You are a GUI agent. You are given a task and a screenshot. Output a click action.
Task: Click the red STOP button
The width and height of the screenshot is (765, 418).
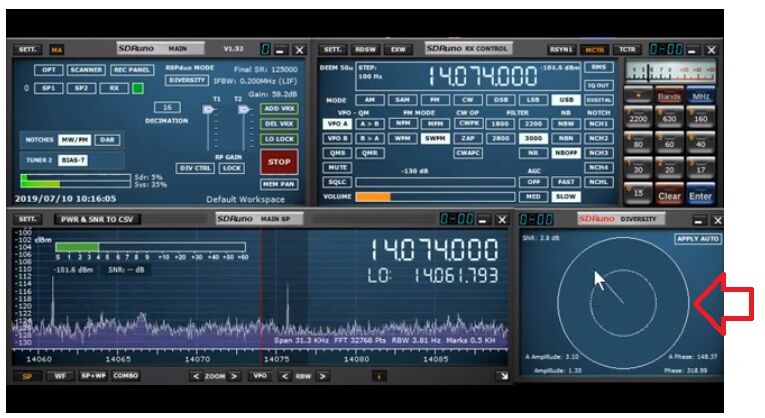[x=279, y=162]
